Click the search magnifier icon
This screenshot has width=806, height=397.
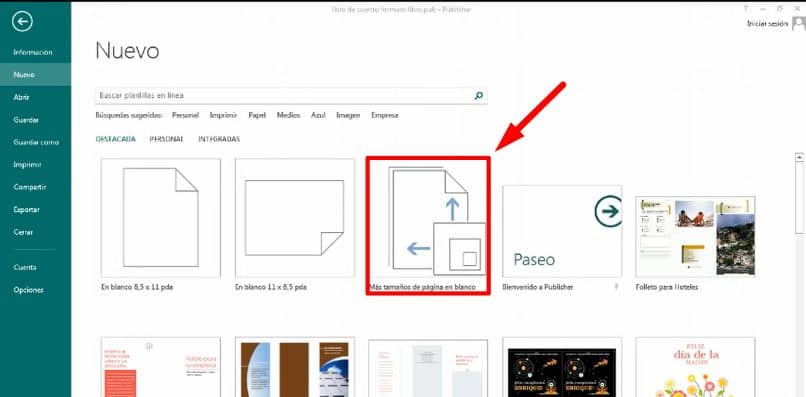pyautogui.click(x=479, y=96)
